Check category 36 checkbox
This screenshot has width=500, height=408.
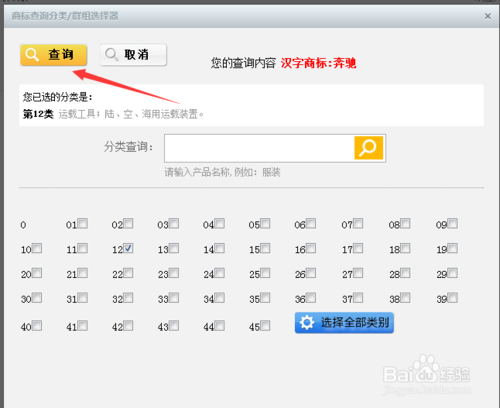pos(311,298)
